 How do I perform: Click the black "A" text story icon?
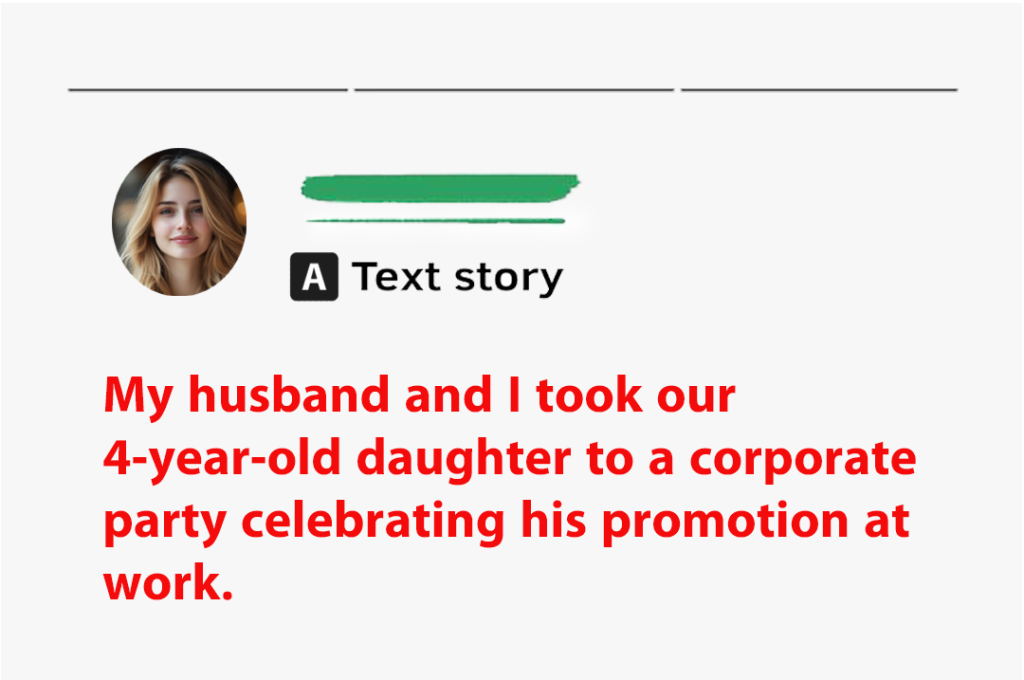[314, 277]
